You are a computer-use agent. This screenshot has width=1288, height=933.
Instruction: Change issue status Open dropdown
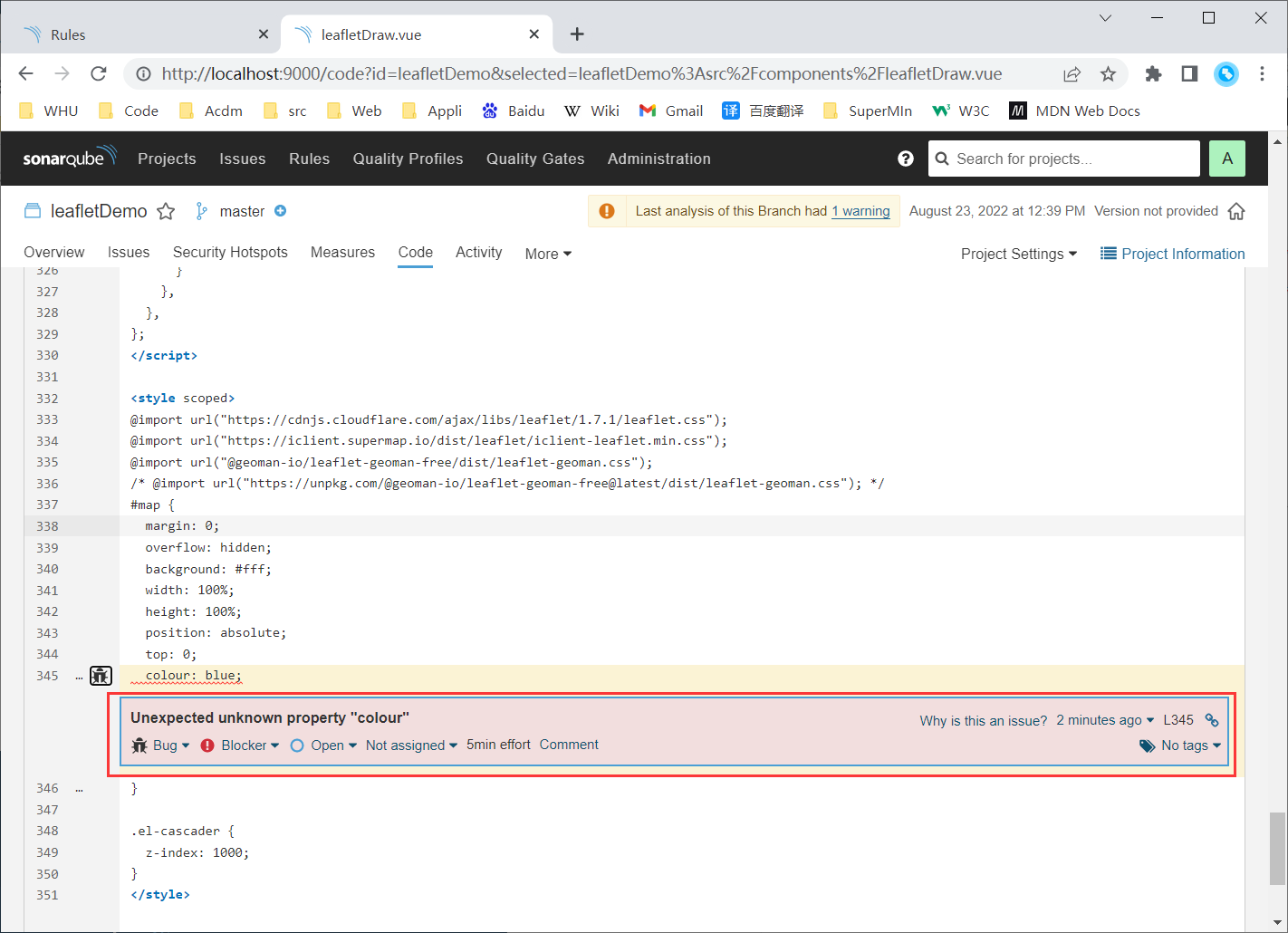[323, 745]
